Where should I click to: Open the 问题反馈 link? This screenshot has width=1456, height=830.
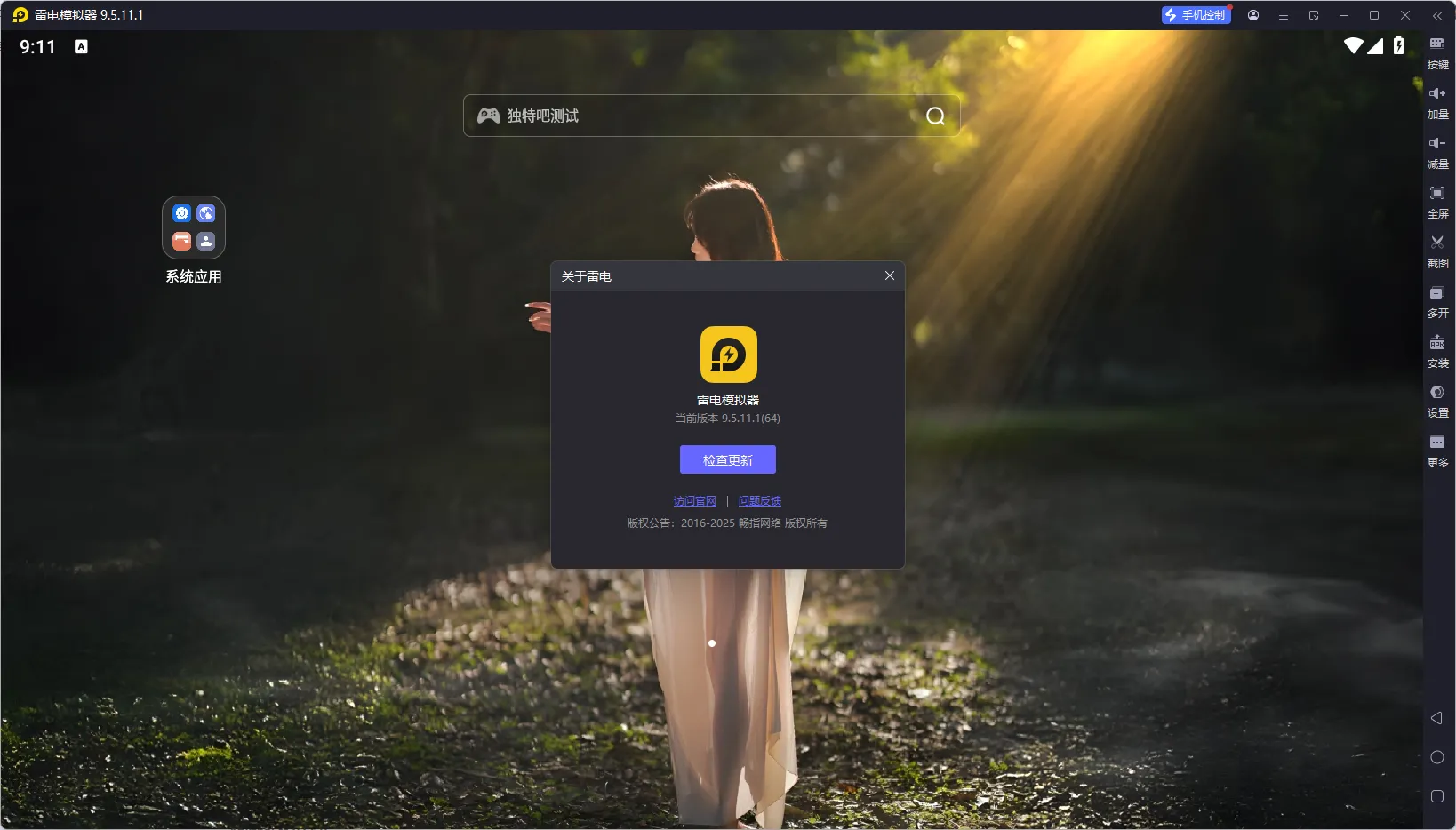(759, 501)
